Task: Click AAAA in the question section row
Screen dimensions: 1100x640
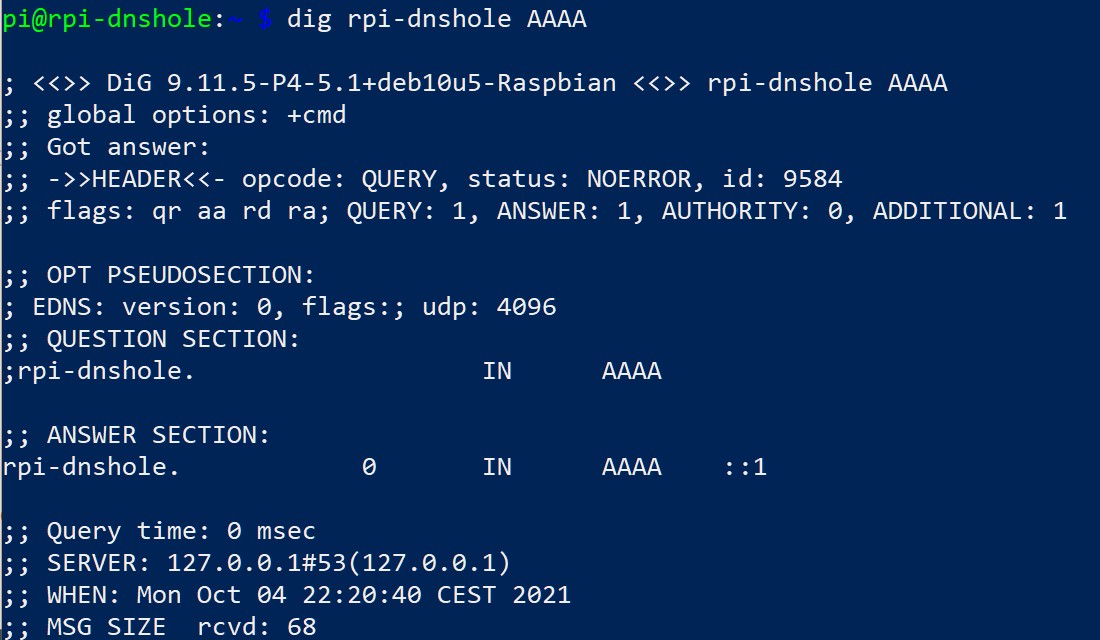Action: pyautogui.click(x=631, y=371)
